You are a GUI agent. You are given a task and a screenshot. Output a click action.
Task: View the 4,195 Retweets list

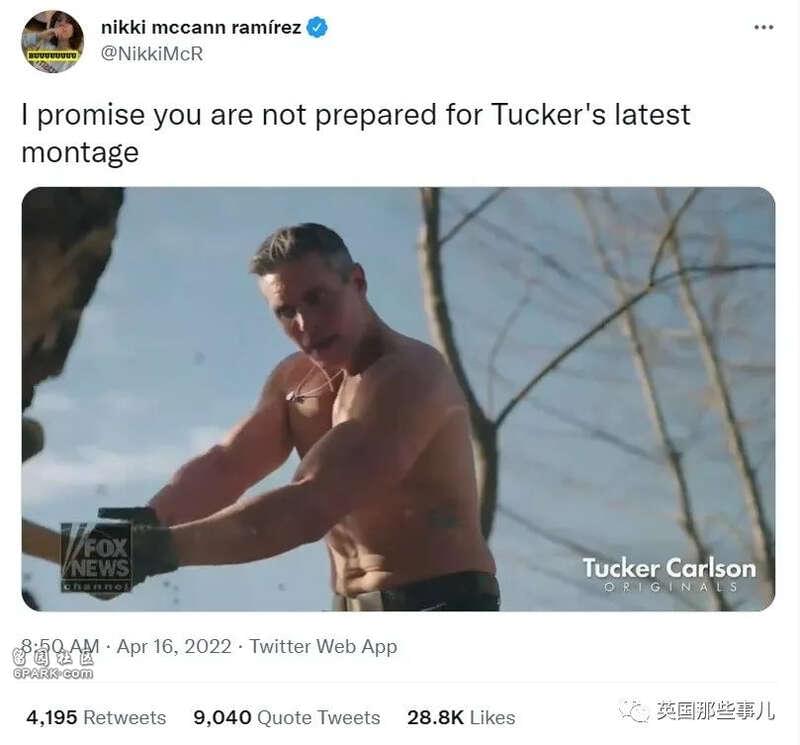point(96,717)
